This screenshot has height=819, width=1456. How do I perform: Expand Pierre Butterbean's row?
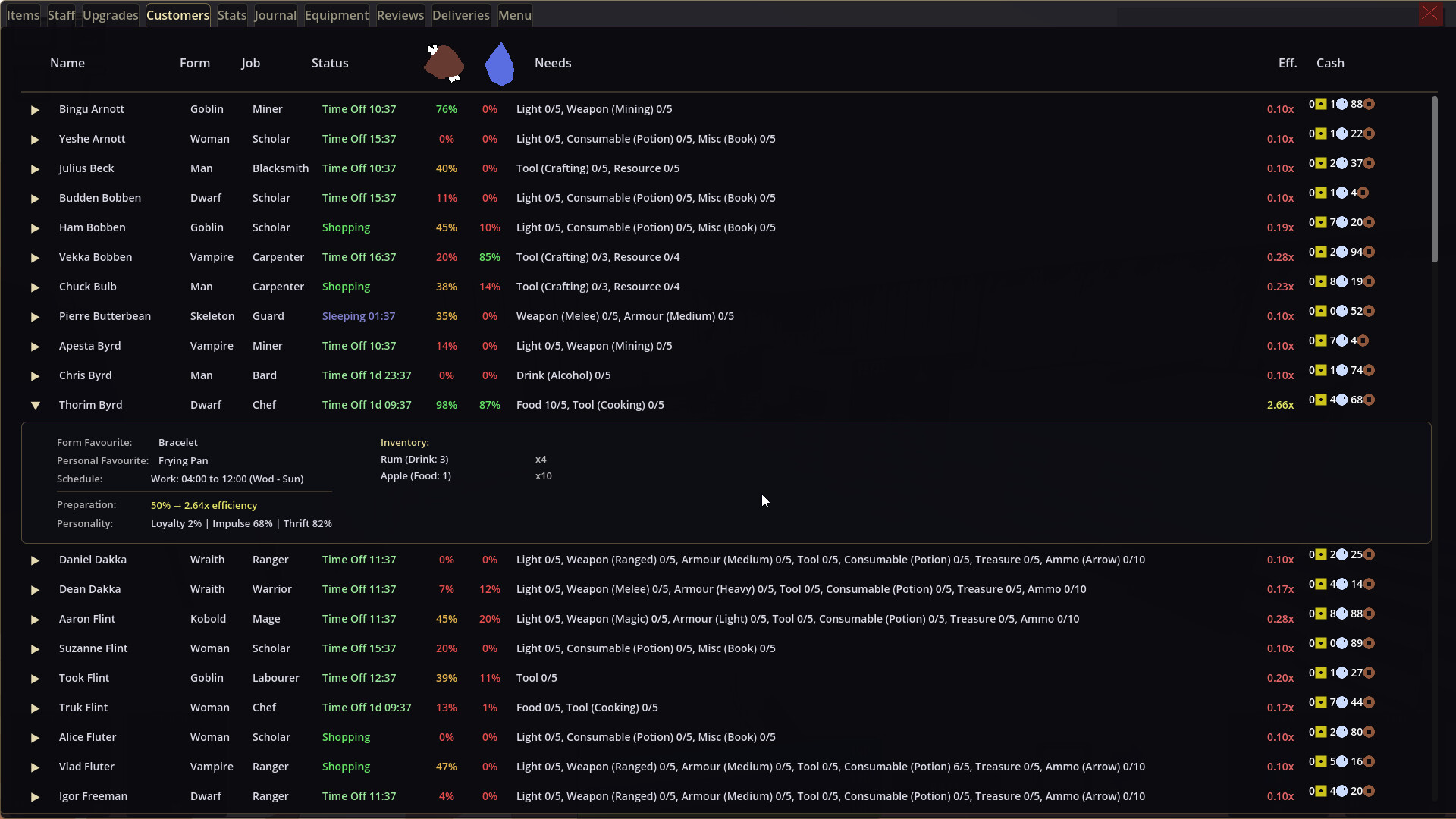click(35, 316)
